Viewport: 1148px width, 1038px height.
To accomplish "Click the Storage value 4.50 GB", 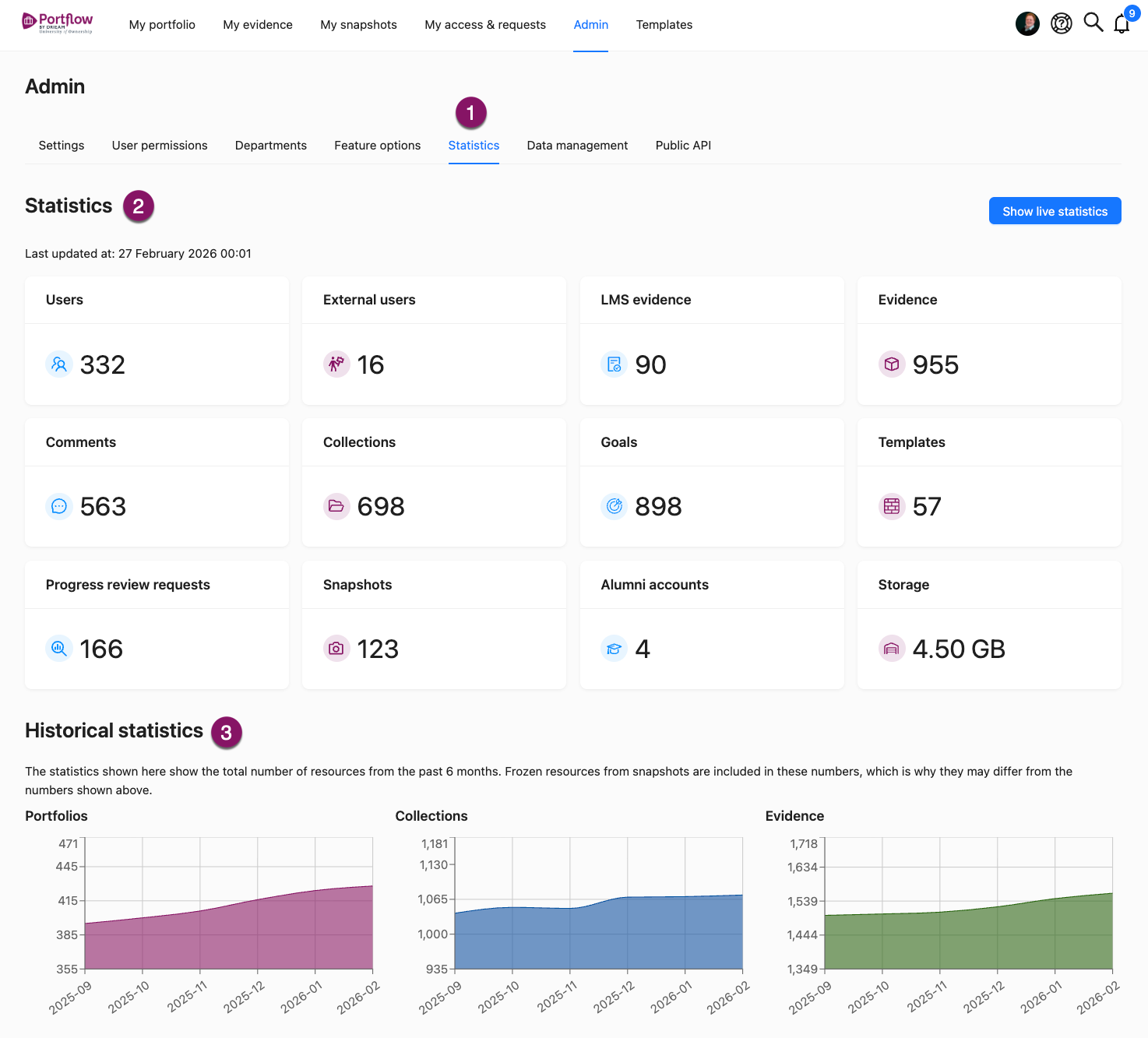I will 959,649.
